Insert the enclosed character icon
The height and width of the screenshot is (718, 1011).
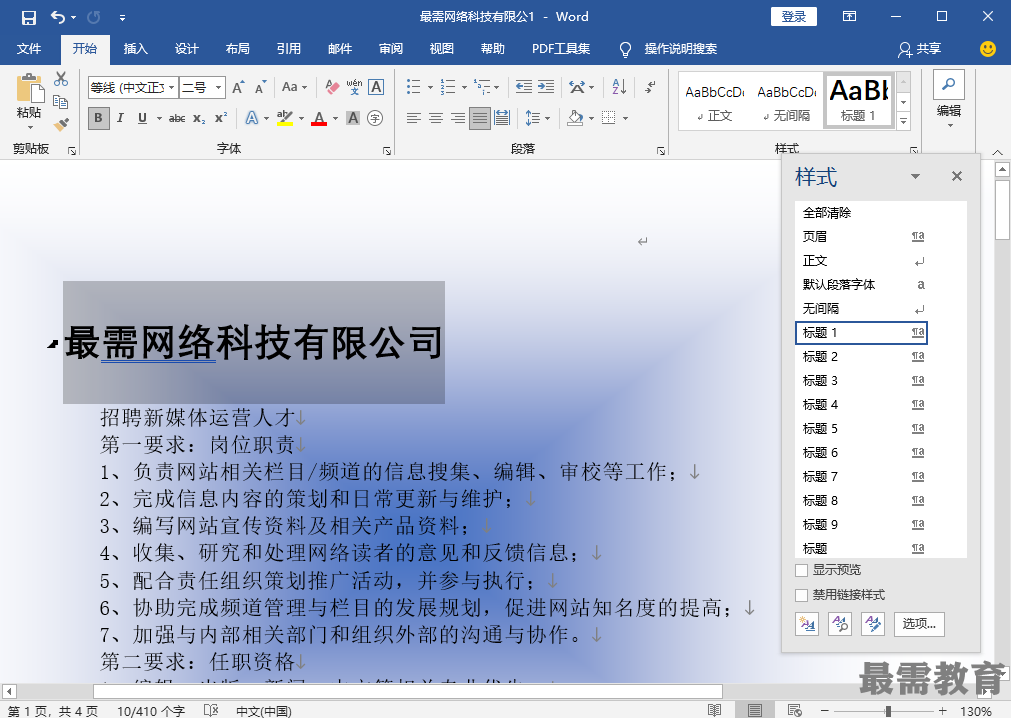[375, 118]
